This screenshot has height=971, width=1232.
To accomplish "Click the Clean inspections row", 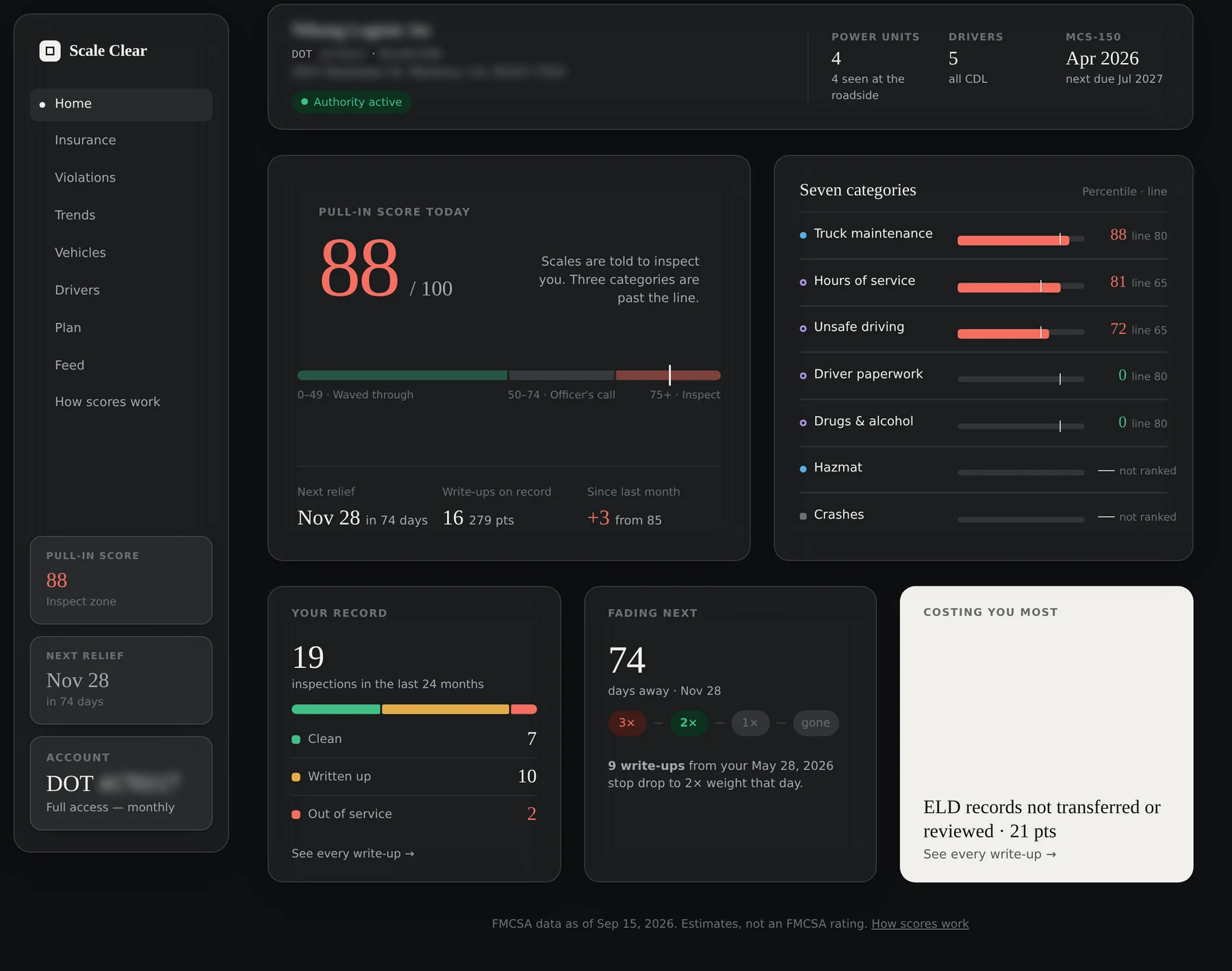I will pyautogui.click(x=414, y=739).
